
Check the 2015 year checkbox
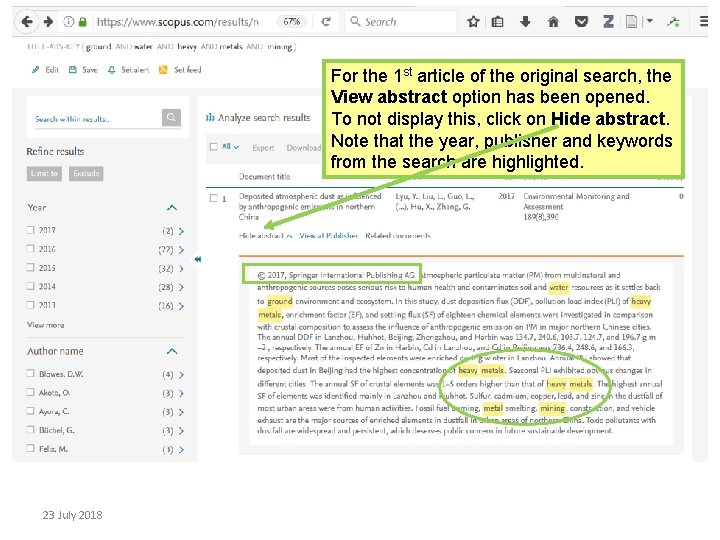[30, 267]
